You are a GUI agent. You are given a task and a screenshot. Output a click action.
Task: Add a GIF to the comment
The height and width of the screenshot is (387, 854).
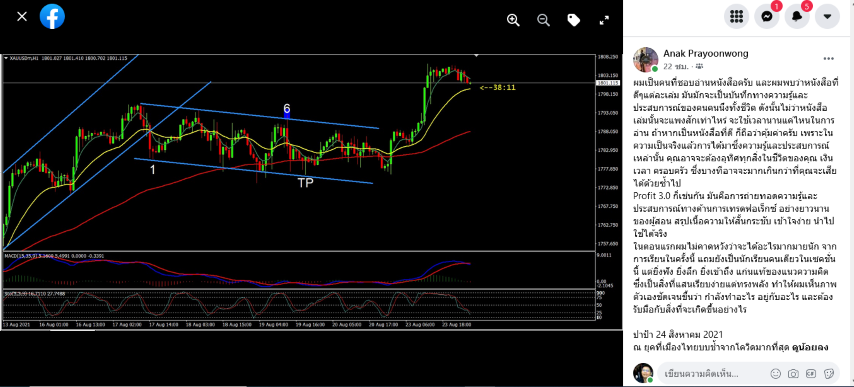tap(811, 374)
